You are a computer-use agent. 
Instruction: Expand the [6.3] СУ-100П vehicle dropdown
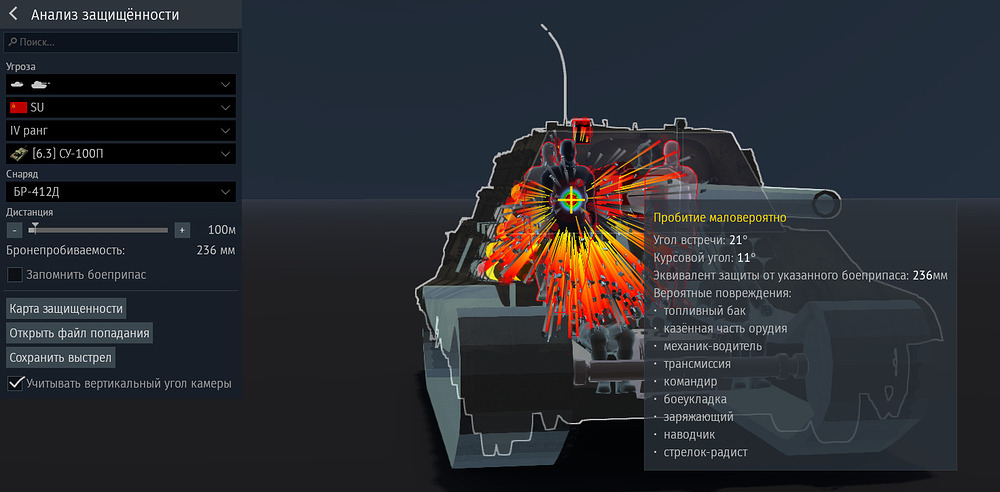(x=226, y=153)
